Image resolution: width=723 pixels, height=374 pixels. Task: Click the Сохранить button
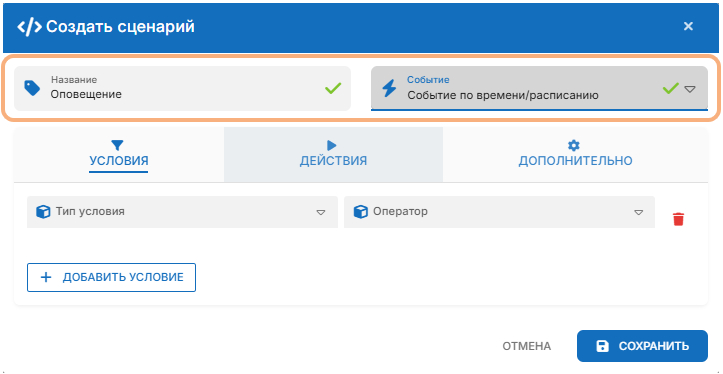click(x=642, y=346)
